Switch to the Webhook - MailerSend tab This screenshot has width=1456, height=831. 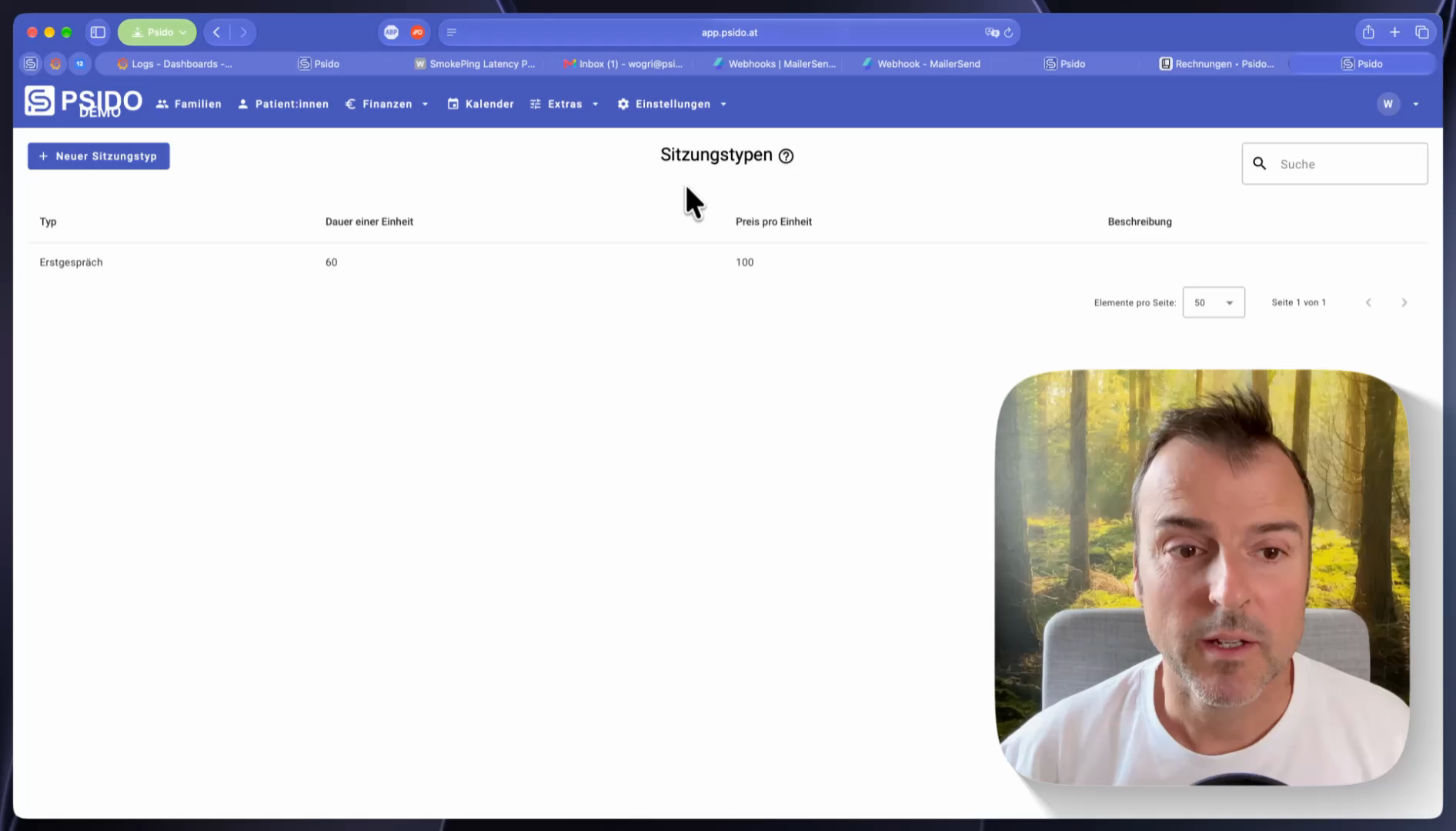click(922, 64)
